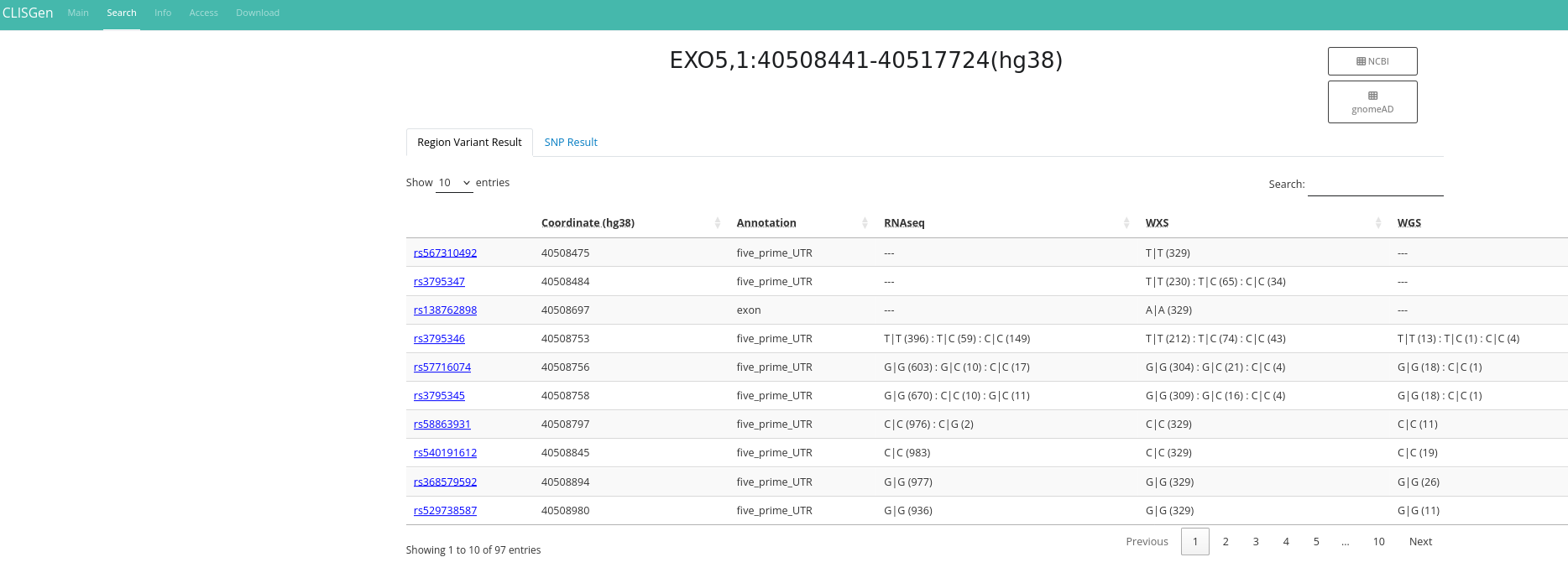Go to the Next results page
1568x578 pixels.
pos(1420,542)
